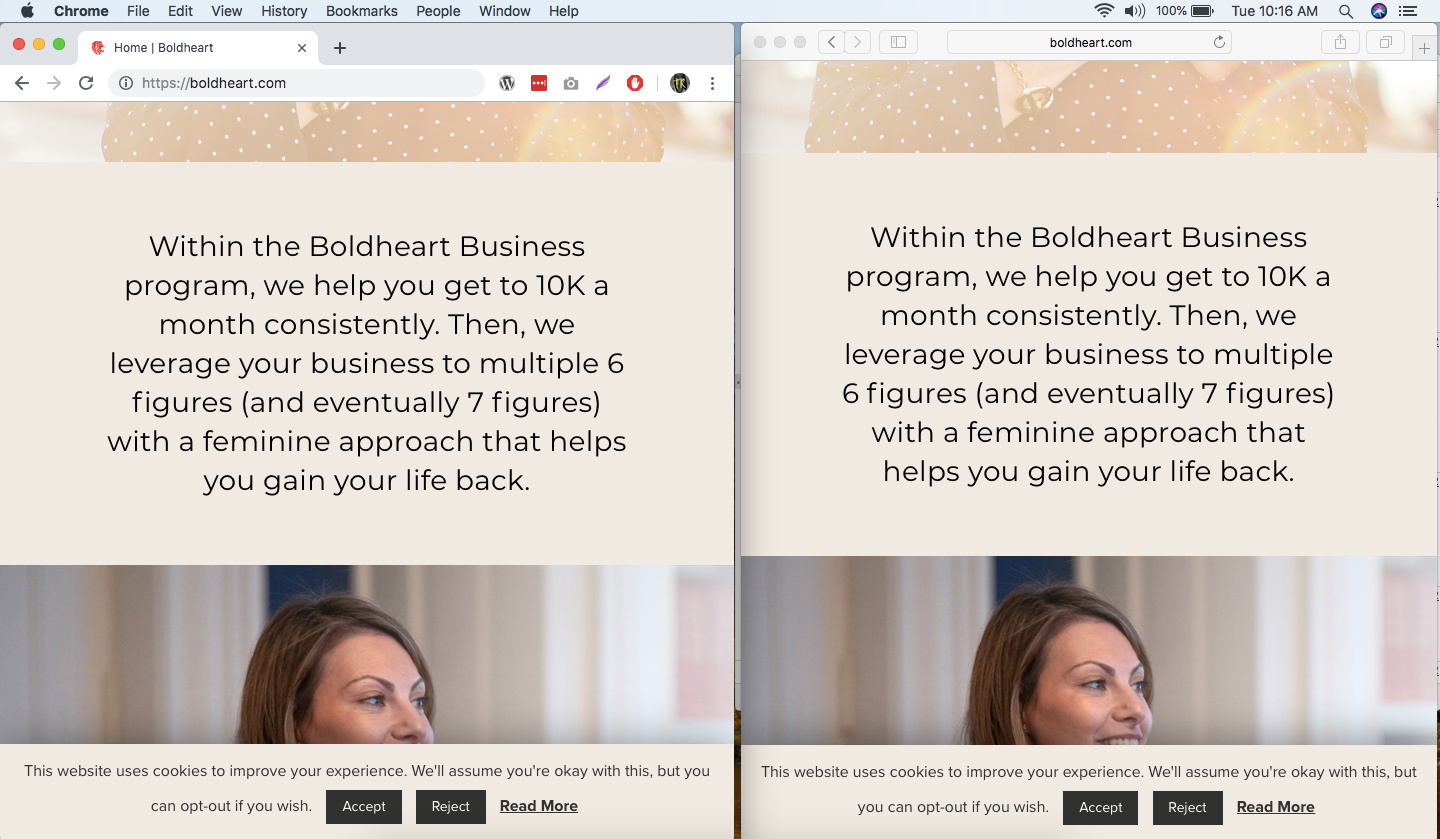
Task: Open the Chrome profile avatar menu
Action: coord(680,83)
